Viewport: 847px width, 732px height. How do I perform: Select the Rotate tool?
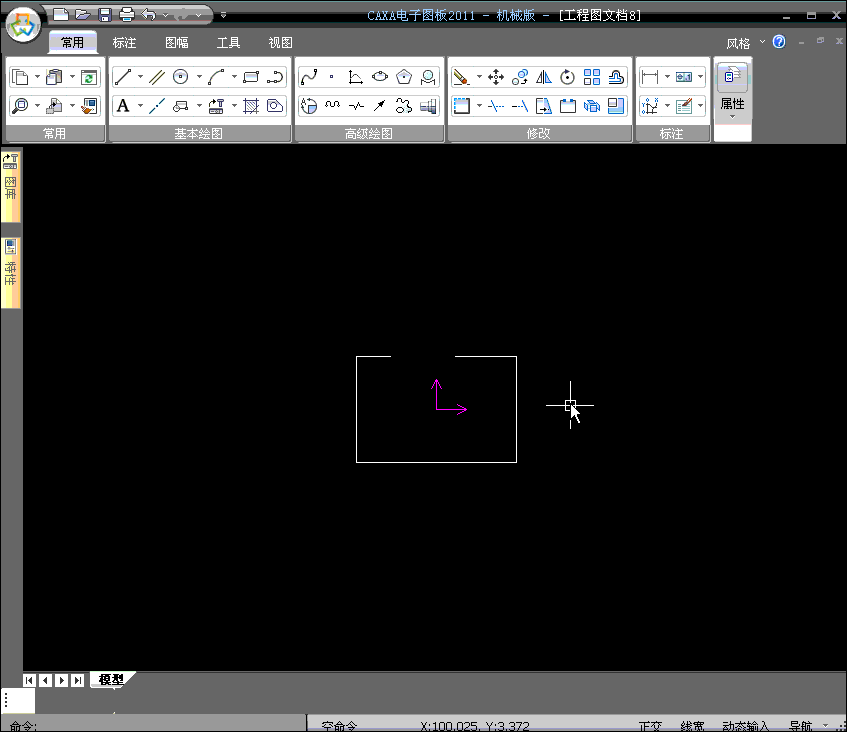pos(567,77)
